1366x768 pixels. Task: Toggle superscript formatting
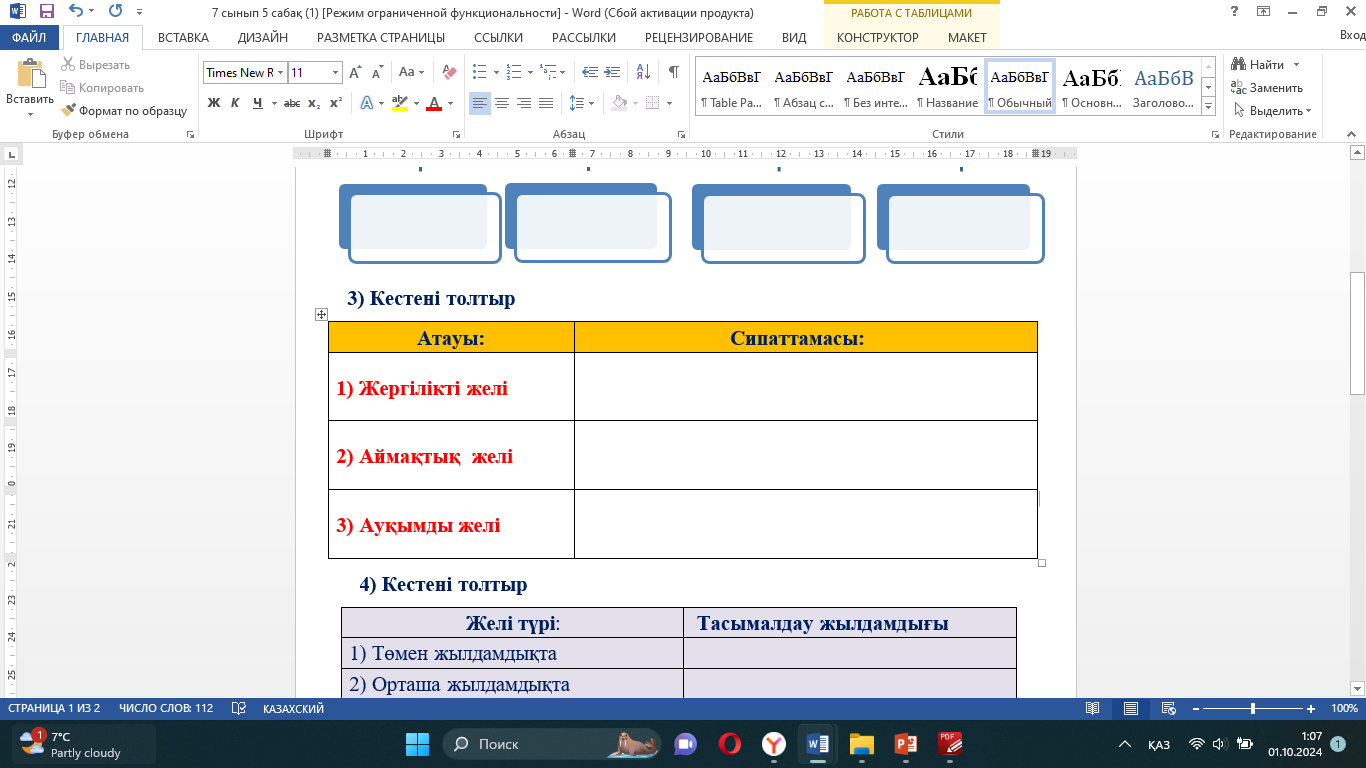[x=336, y=103]
